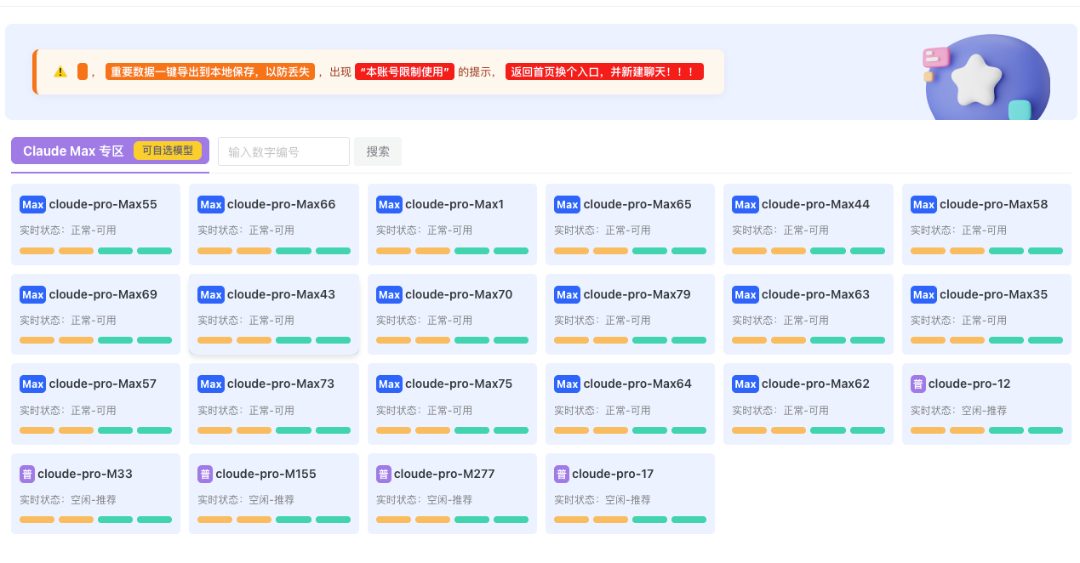Click the purple badge on cloude-pro-M277

point(383,474)
